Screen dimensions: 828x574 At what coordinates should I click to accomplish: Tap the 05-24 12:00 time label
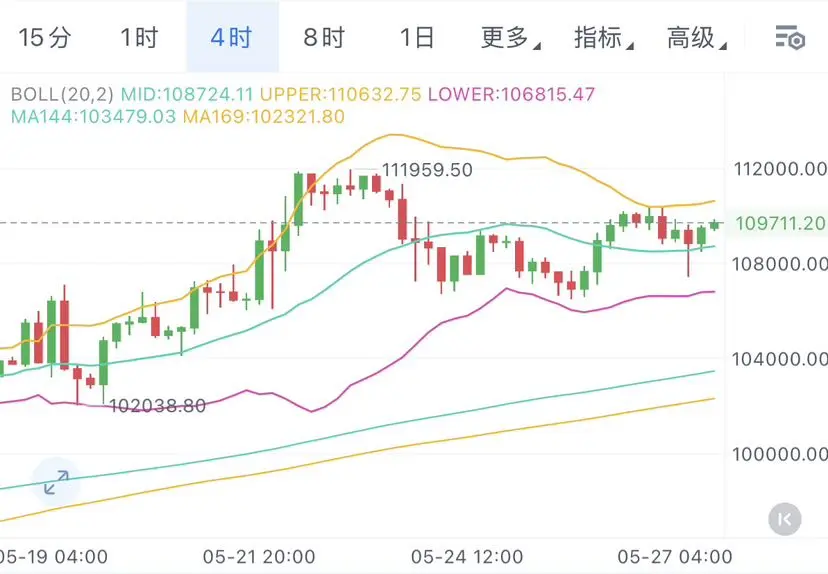point(467,557)
